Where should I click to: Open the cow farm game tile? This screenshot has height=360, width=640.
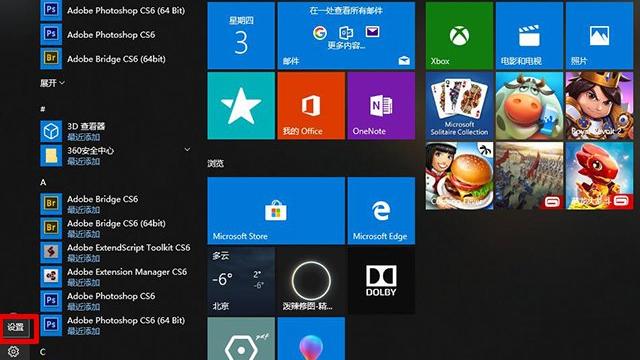click(x=529, y=106)
